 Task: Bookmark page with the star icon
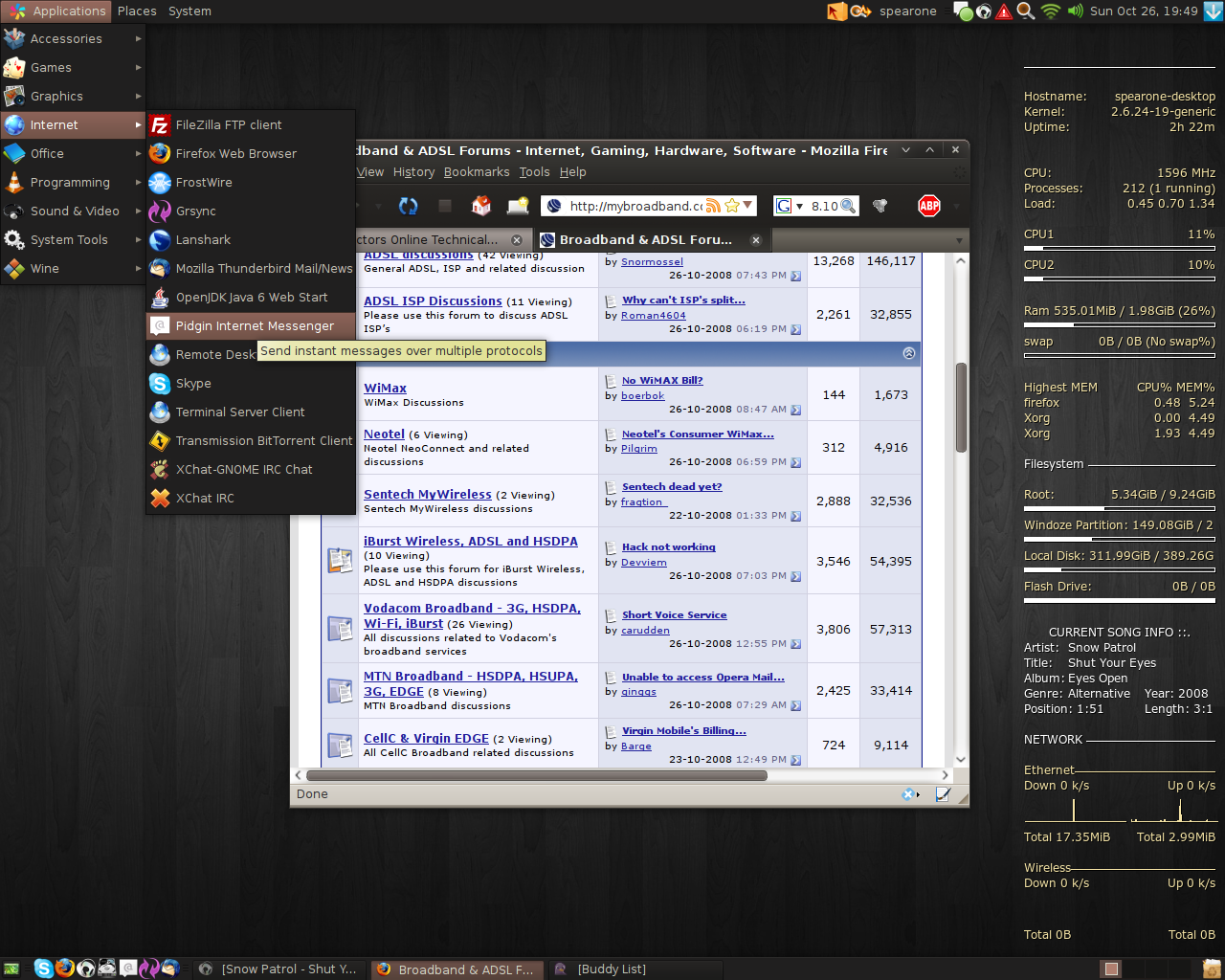[x=732, y=206]
